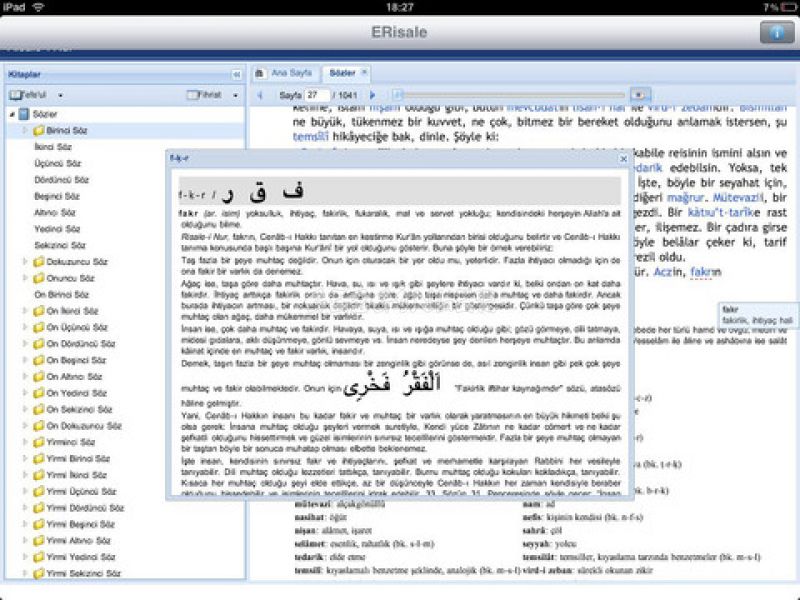This screenshot has height=600, width=800.
Task: Select Dördüncü Söz in the tree
Action: [62, 180]
